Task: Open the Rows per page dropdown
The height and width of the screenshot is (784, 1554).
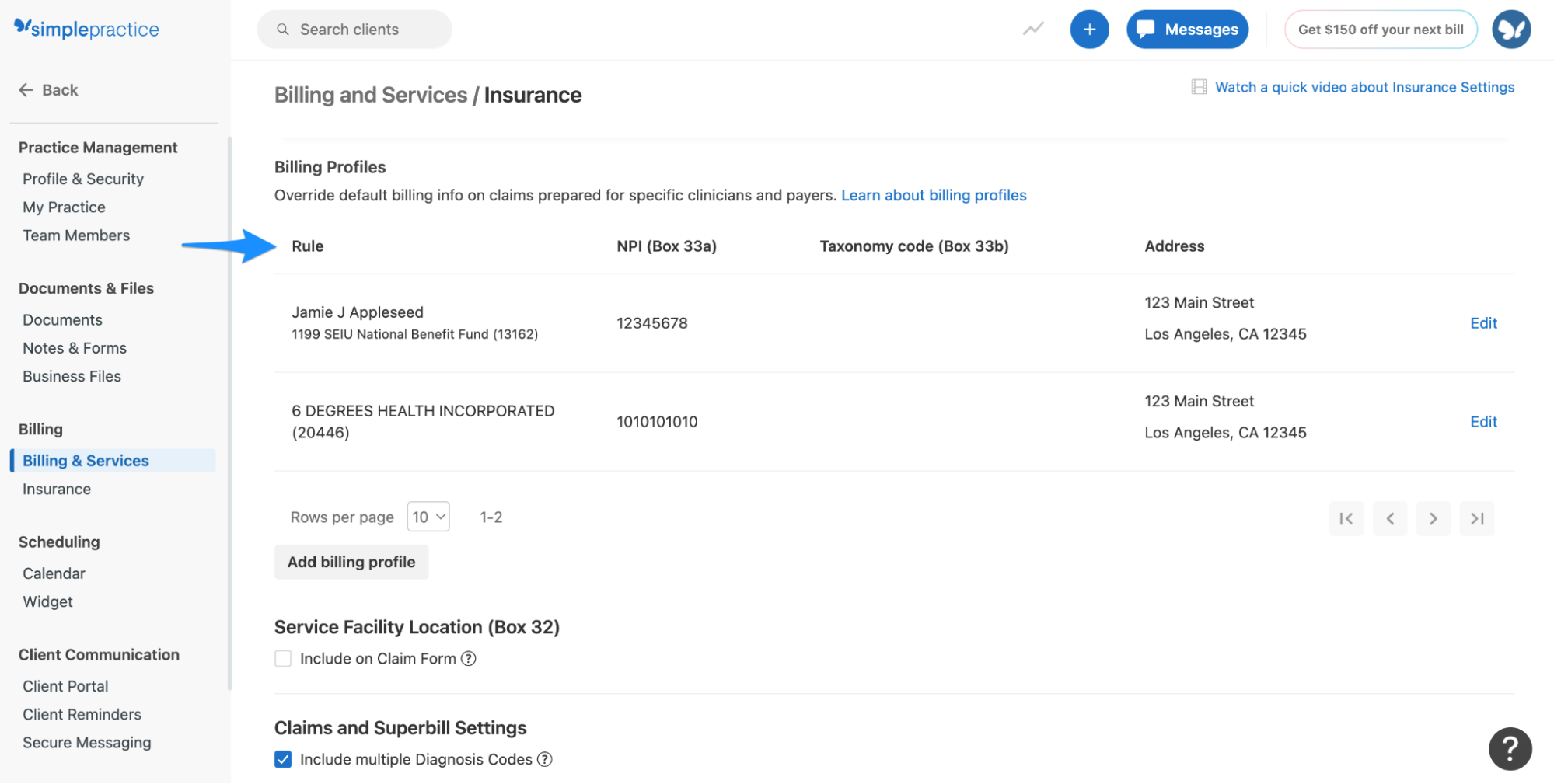Action: pos(428,516)
